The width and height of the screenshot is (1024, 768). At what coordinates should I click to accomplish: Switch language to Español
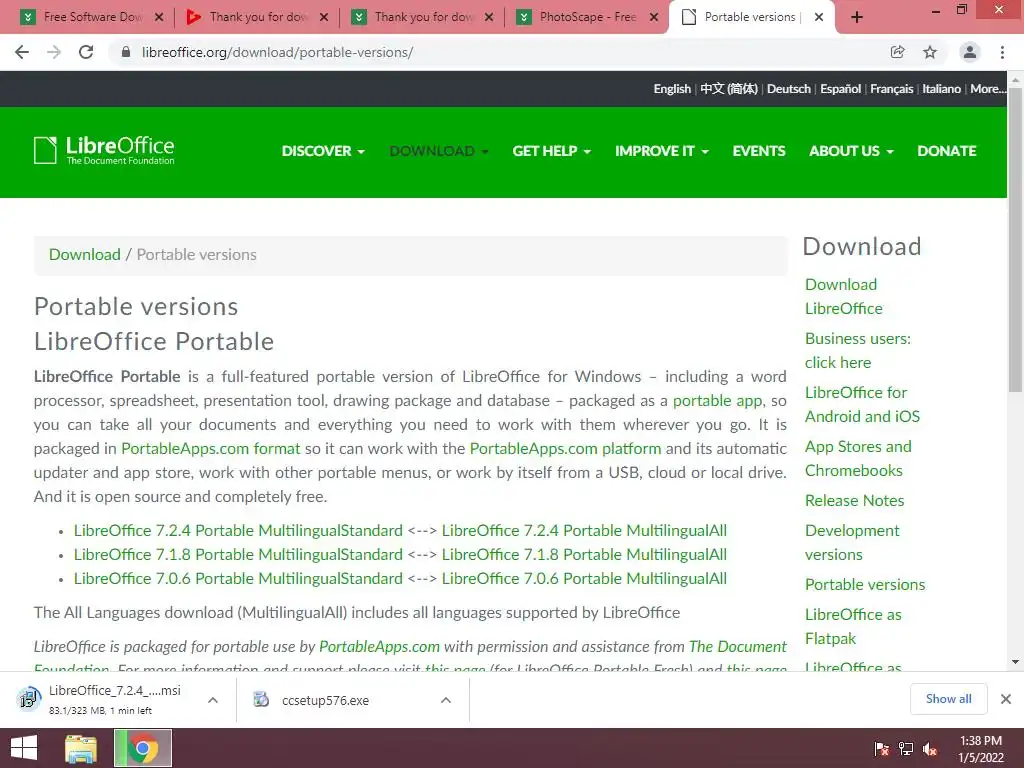tap(840, 89)
